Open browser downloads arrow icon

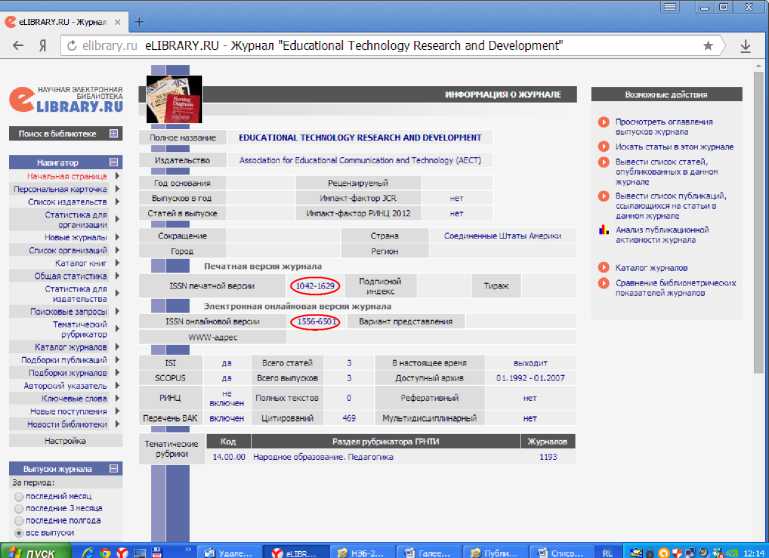746,46
